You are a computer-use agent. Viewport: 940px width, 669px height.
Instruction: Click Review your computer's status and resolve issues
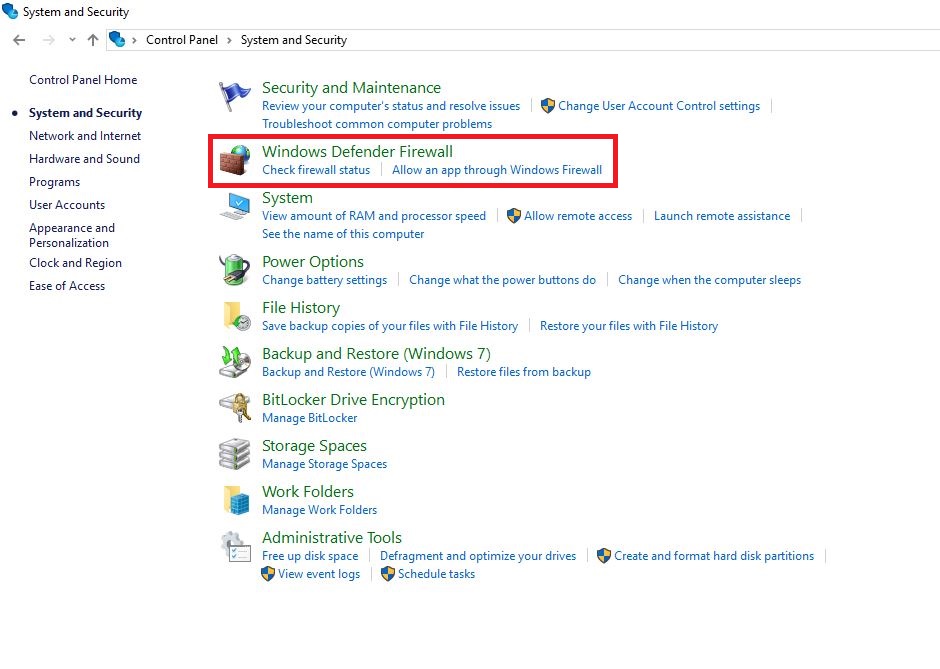(391, 106)
